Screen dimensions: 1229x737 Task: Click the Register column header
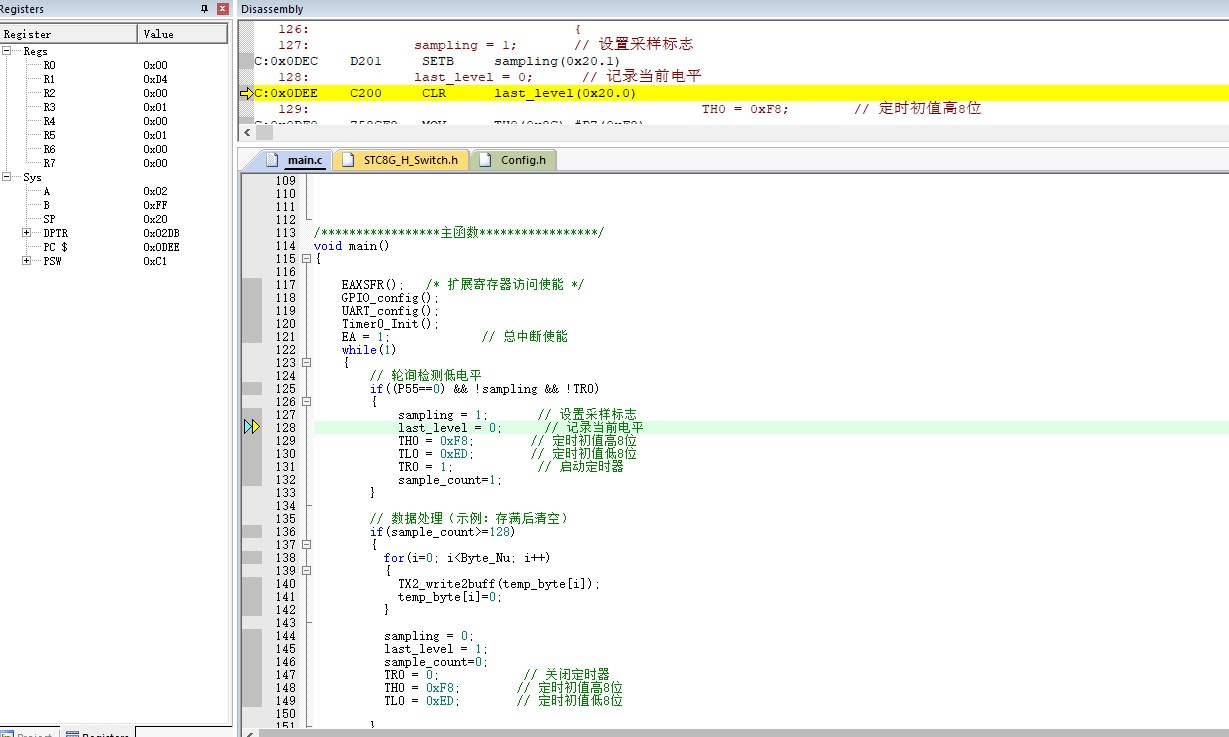pos(68,34)
